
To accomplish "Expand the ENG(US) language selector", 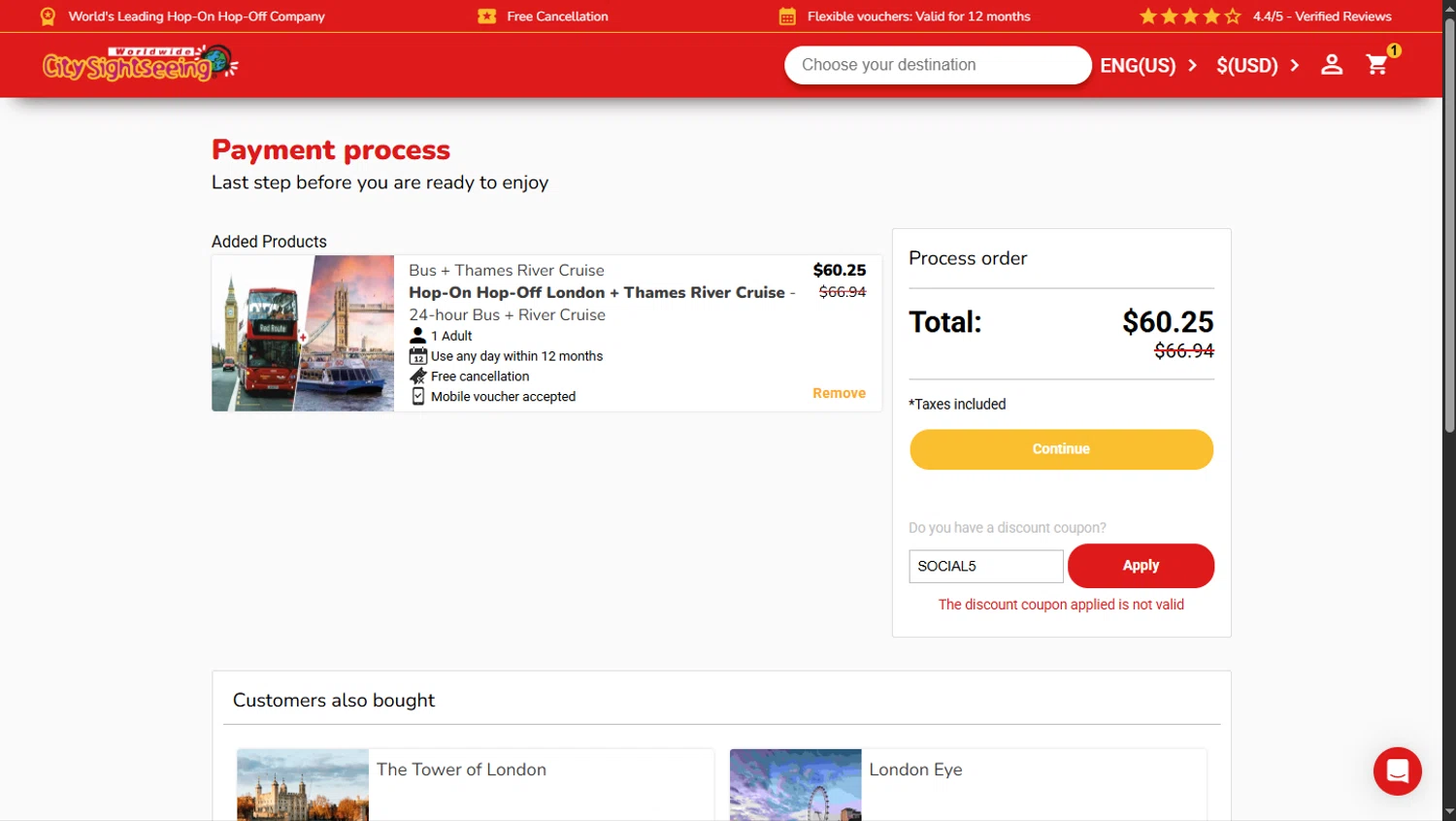I will coord(1149,65).
